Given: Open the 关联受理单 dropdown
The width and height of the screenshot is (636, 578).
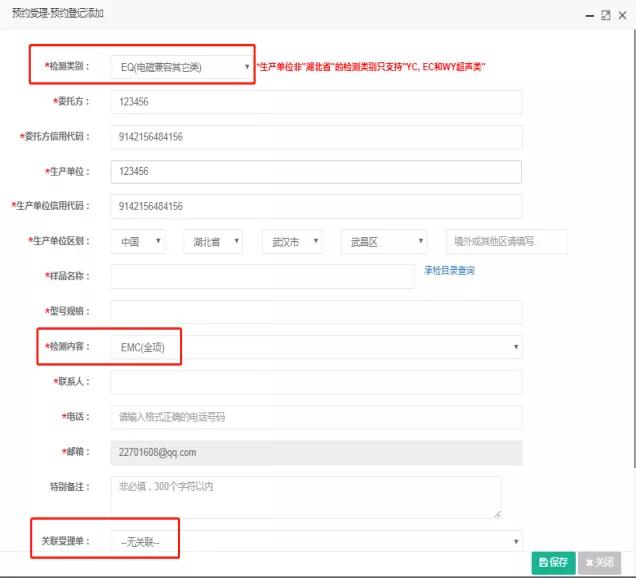Looking at the screenshot, I should point(316,541).
